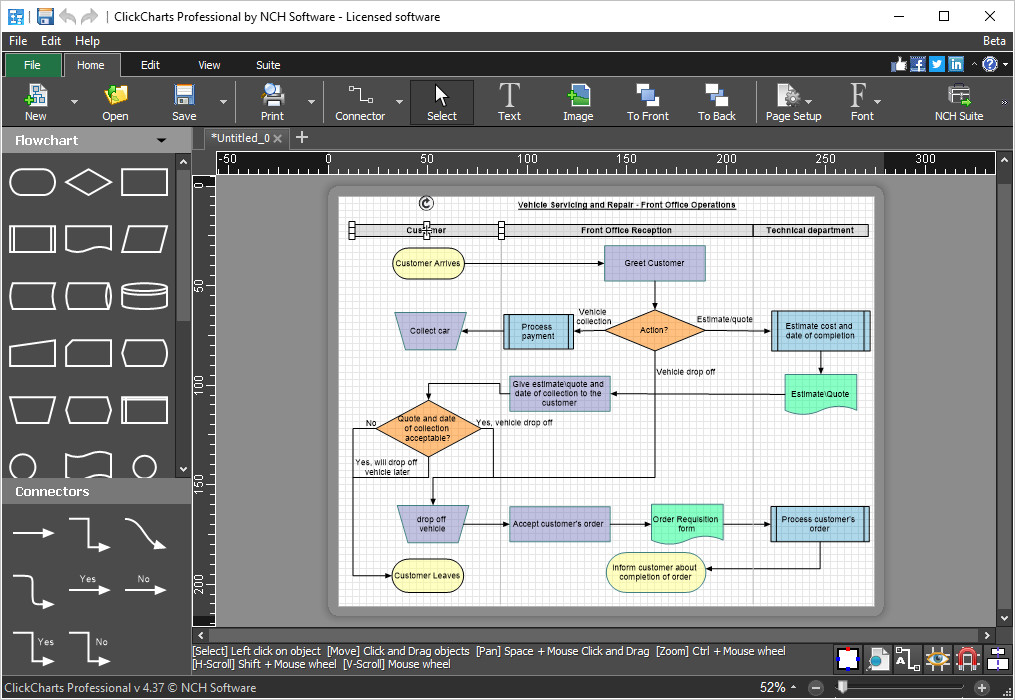Pick the trapezoid manual operation shape
This screenshot has width=1015, height=700.
point(32,410)
